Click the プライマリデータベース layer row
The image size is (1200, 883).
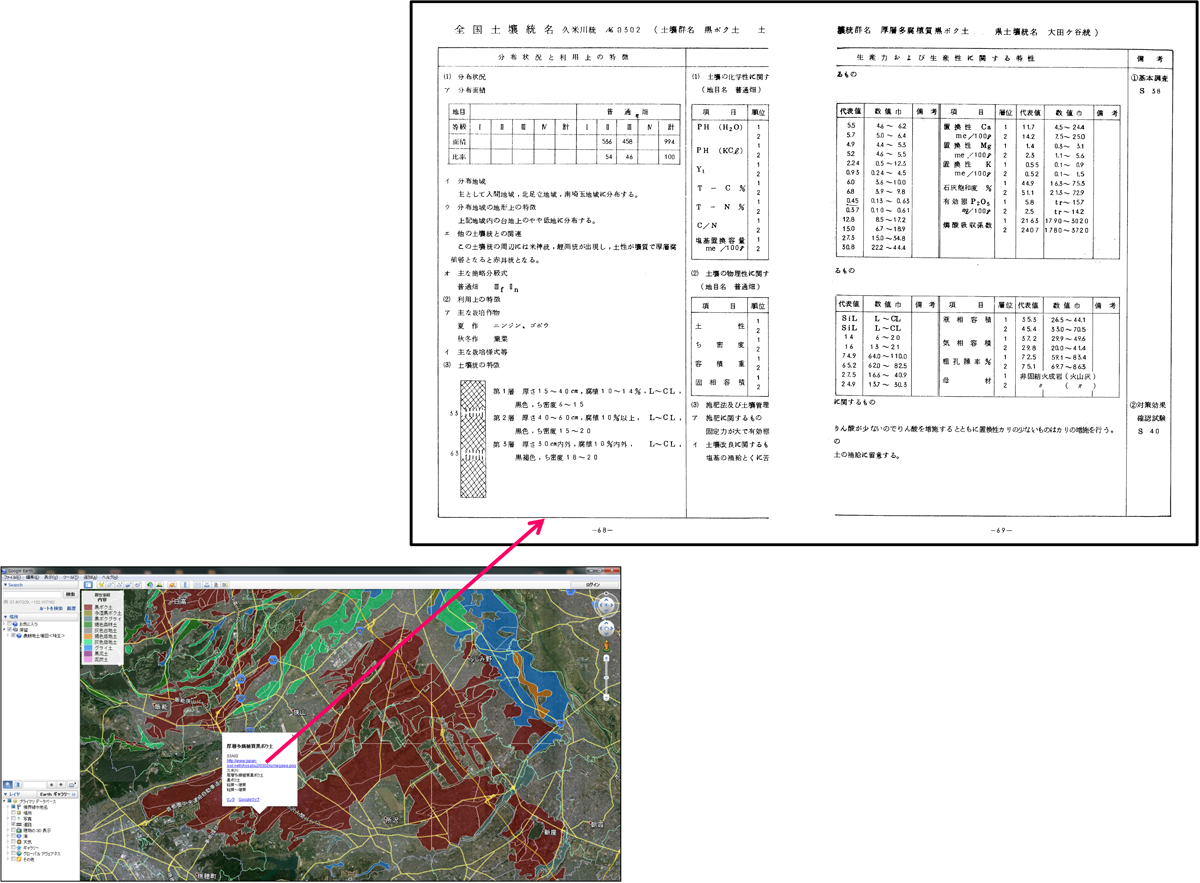point(30,802)
